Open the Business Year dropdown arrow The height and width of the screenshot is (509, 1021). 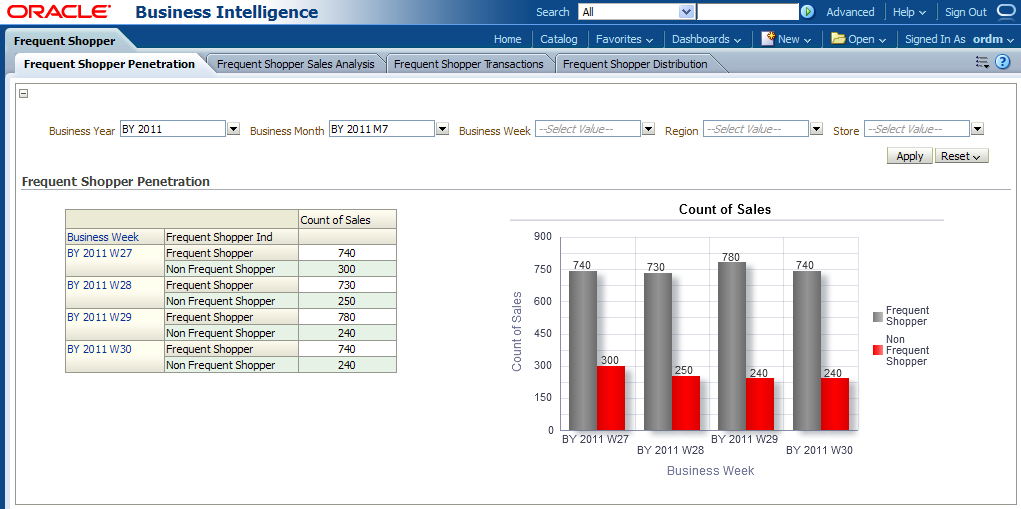(234, 129)
